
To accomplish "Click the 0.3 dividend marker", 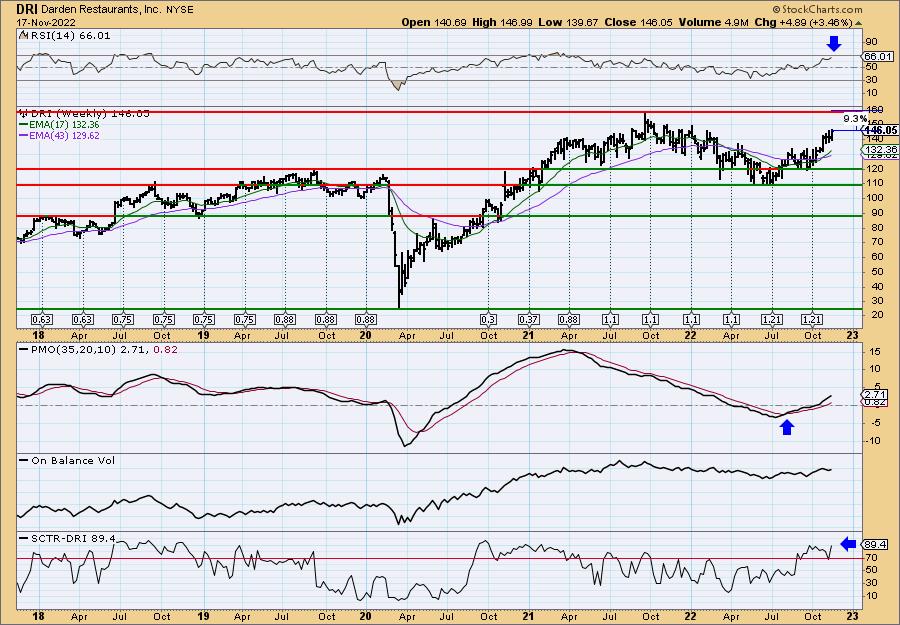I will [488, 320].
